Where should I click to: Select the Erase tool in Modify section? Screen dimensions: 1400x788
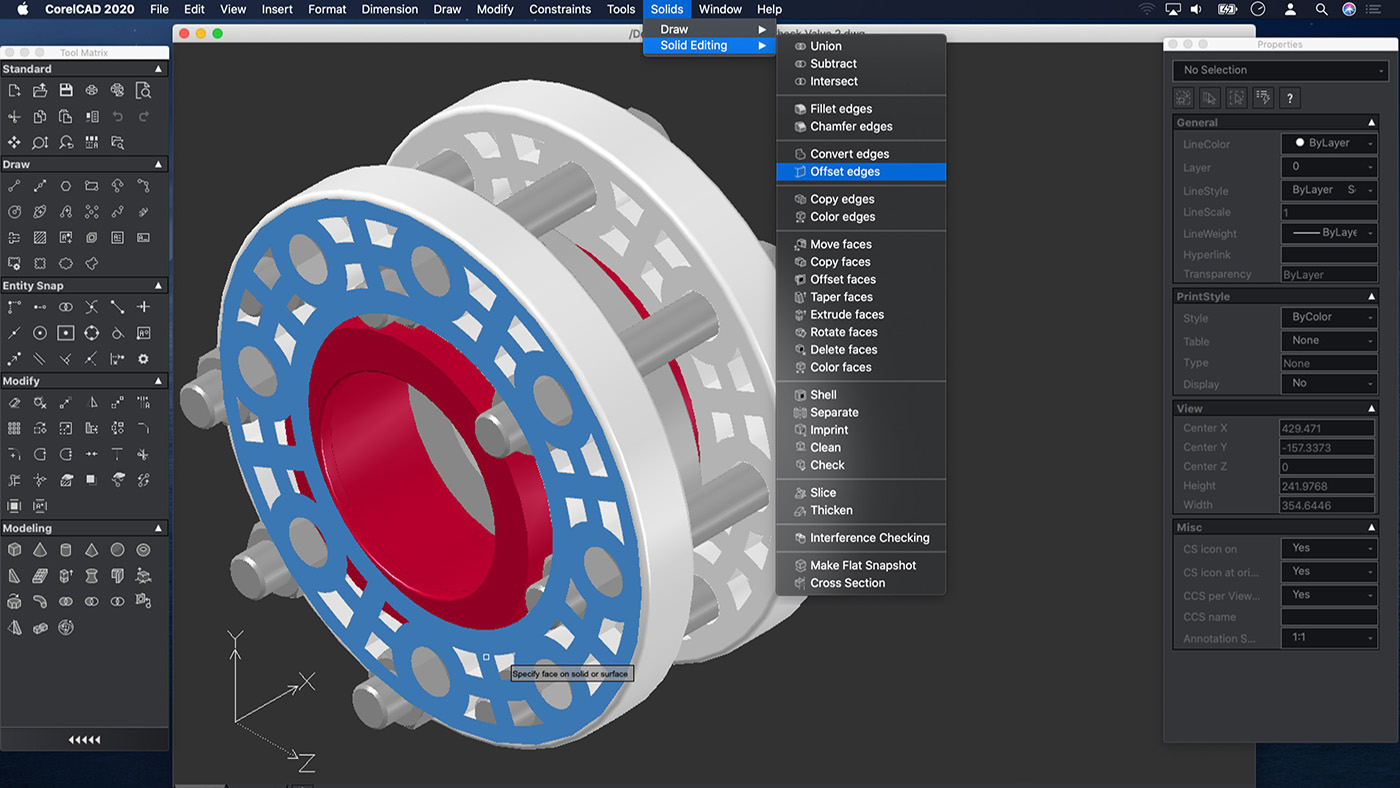pos(14,403)
